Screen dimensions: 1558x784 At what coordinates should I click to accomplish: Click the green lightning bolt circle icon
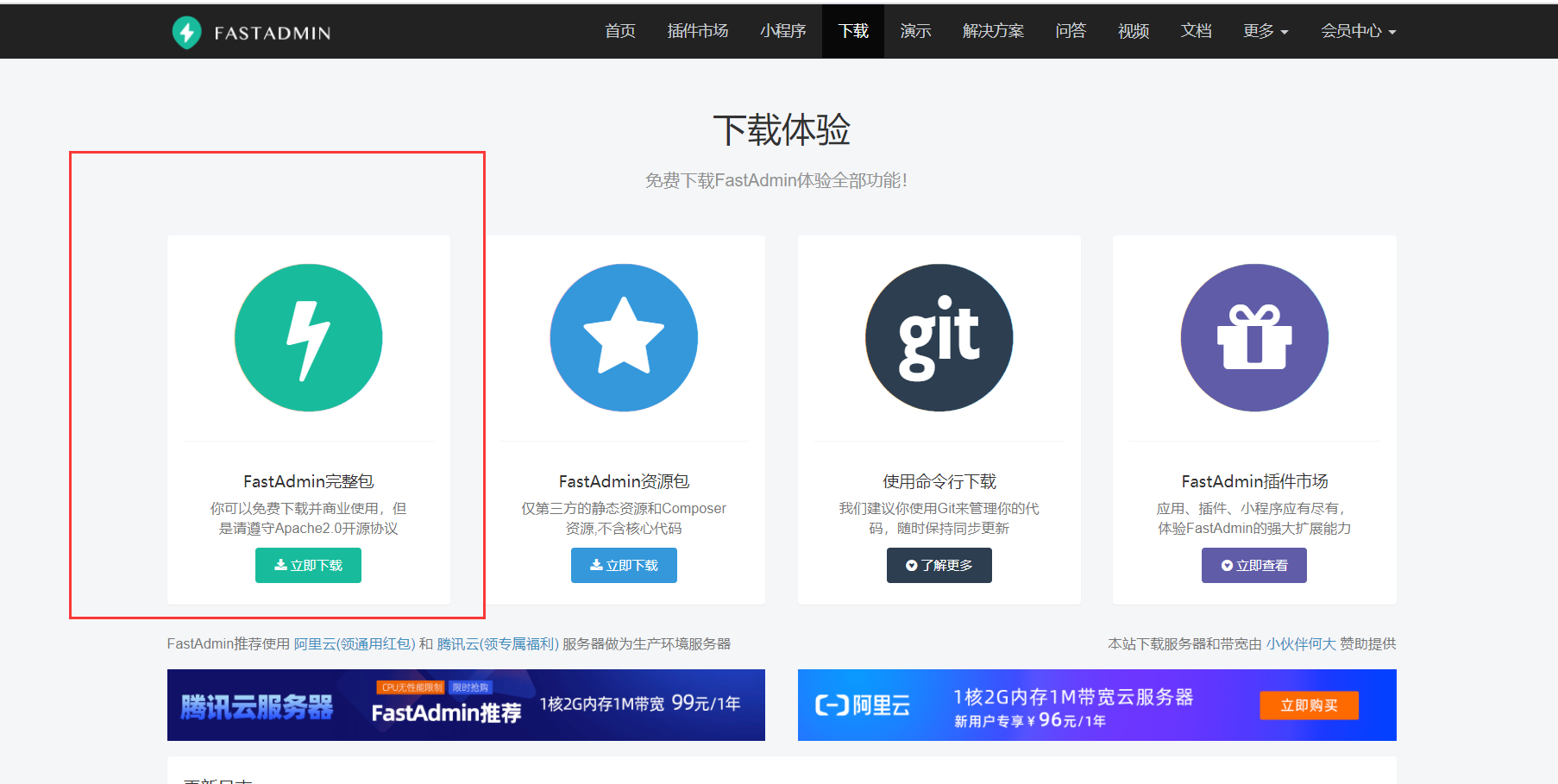308,337
